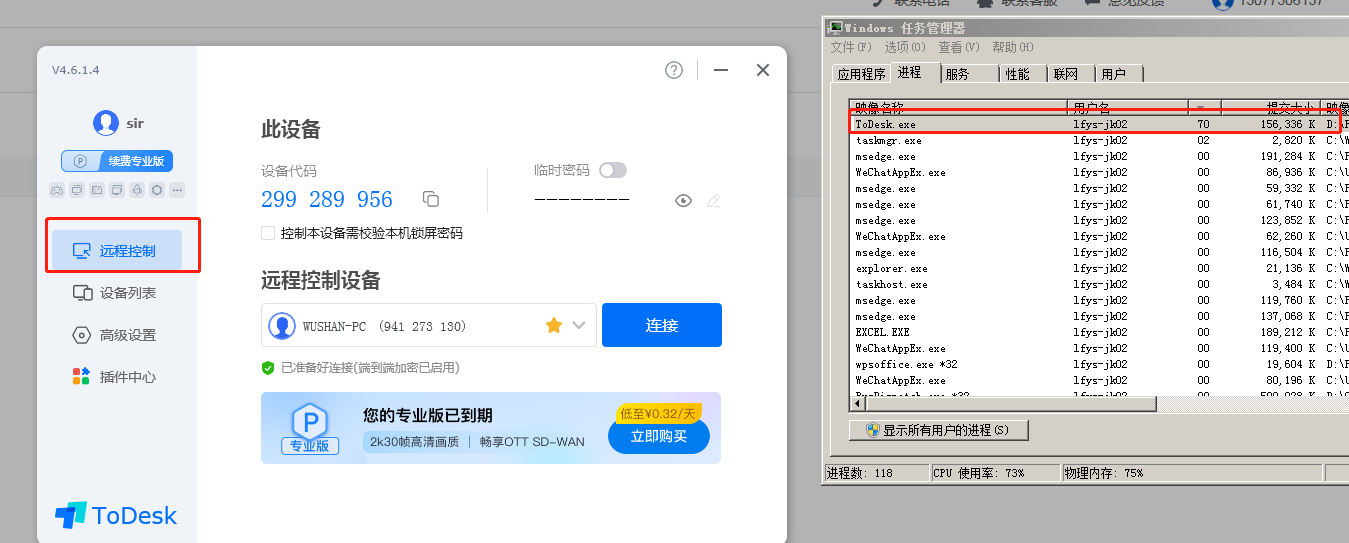The height and width of the screenshot is (543, 1349).
Task: Click the sir user avatar
Action: (x=106, y=123)
